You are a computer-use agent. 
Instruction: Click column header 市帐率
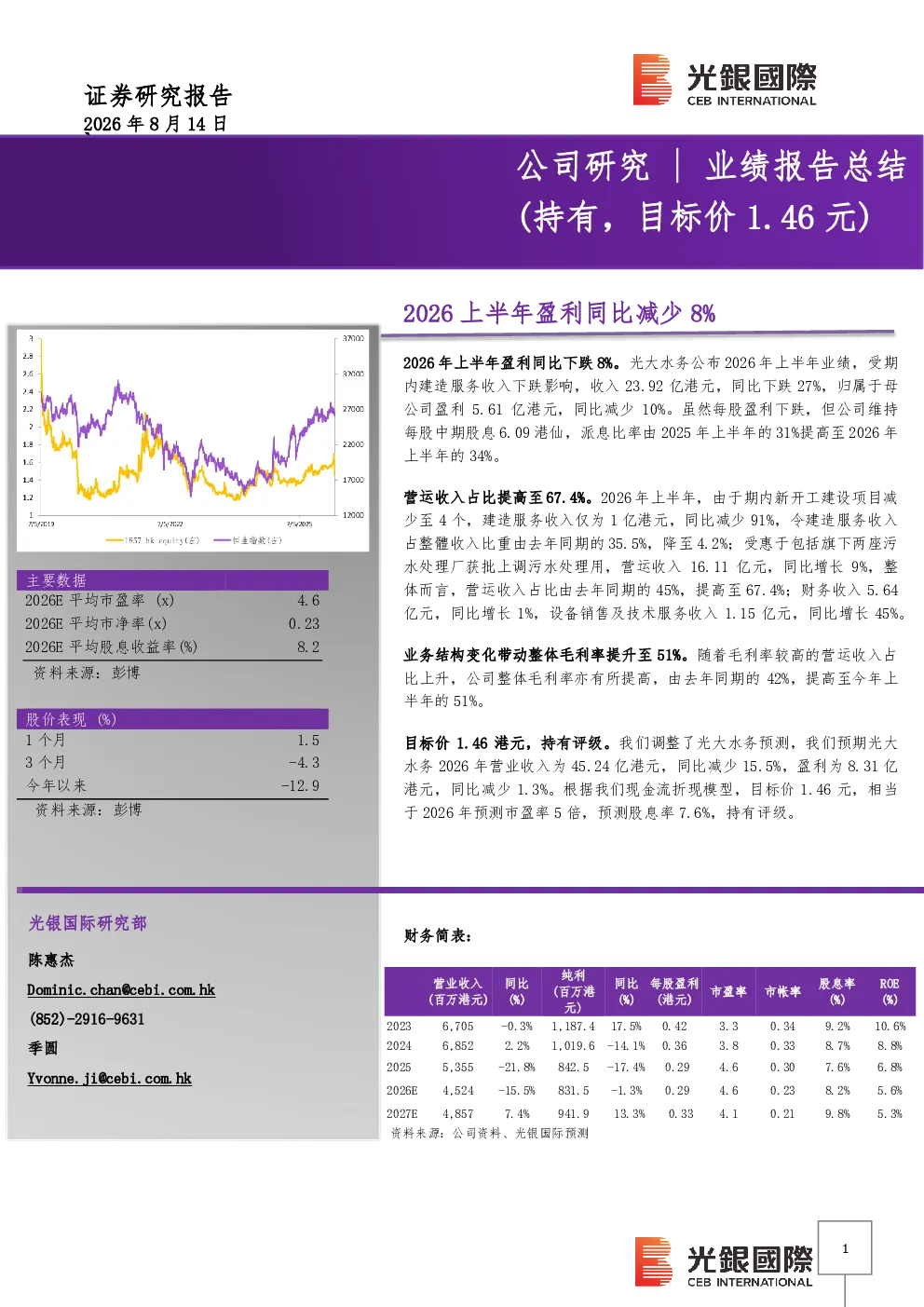[x=782, y=991]
